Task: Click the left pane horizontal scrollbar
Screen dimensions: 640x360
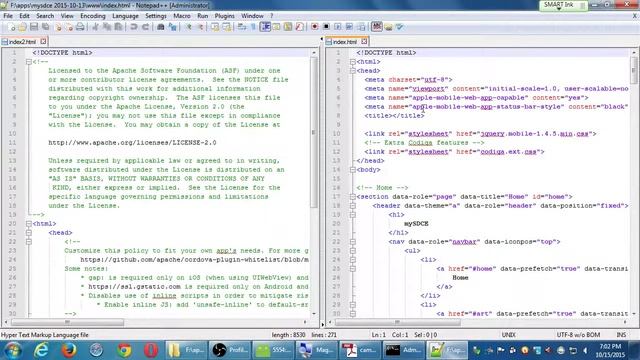Action: [x=67, y=322]
